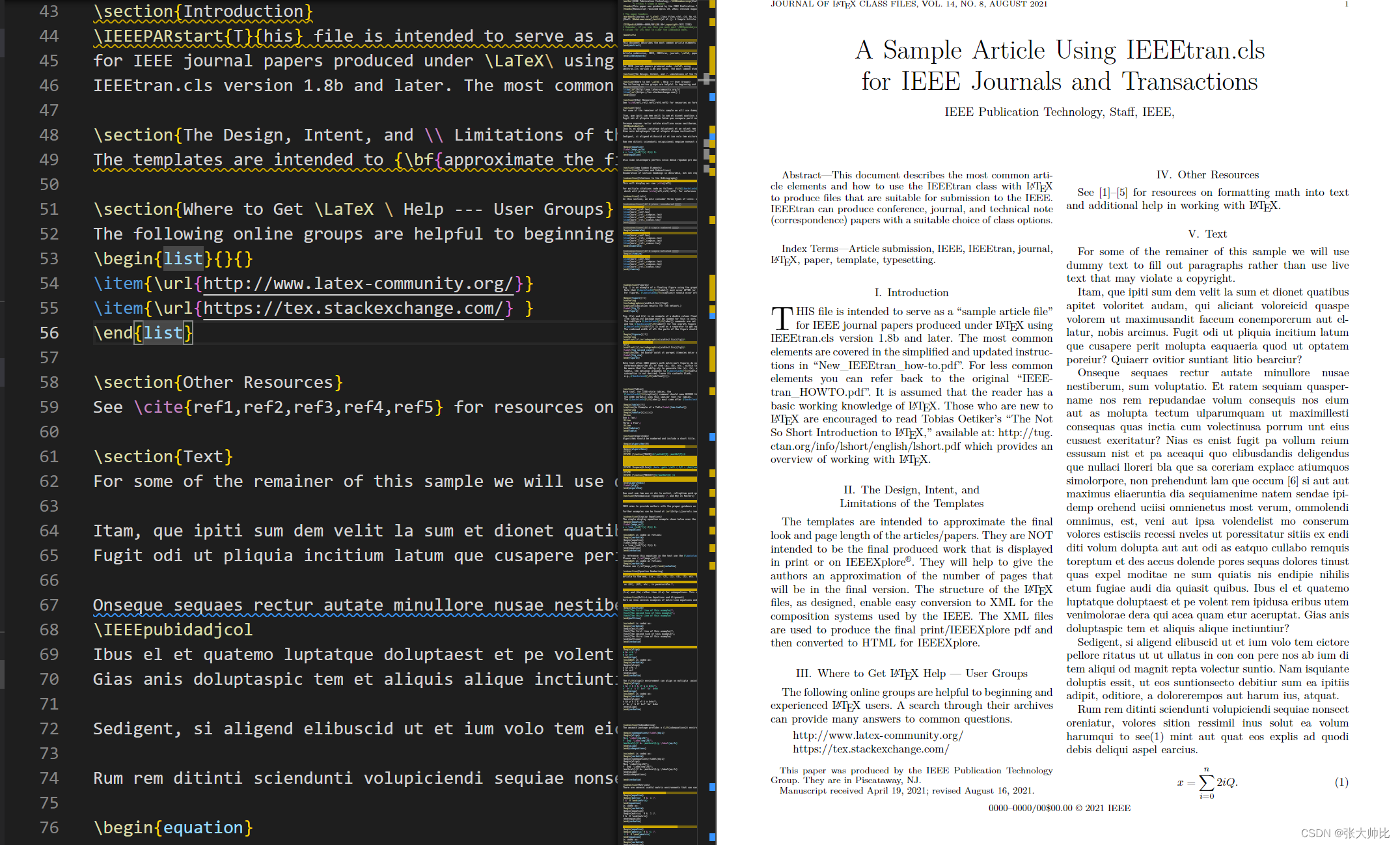Click line 48 section 'The Design, Intent, and'

tap(355, 135)
